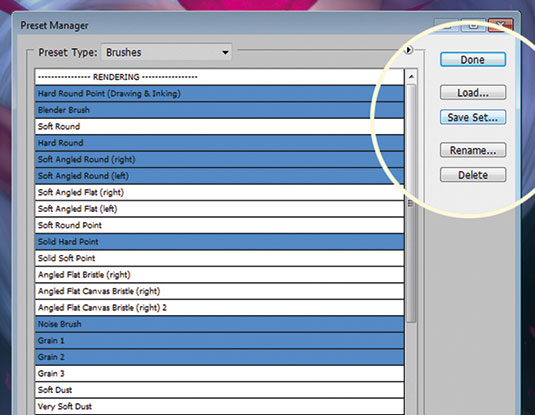The height and width of the screenshot is (415, 535).
Task: Click the scrollbar up arrow
Action: point(411,77)
